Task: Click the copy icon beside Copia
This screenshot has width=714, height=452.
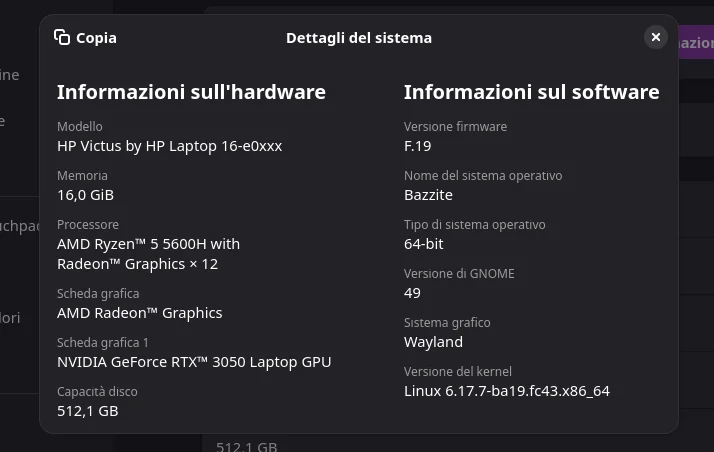Action: point(62,38)
